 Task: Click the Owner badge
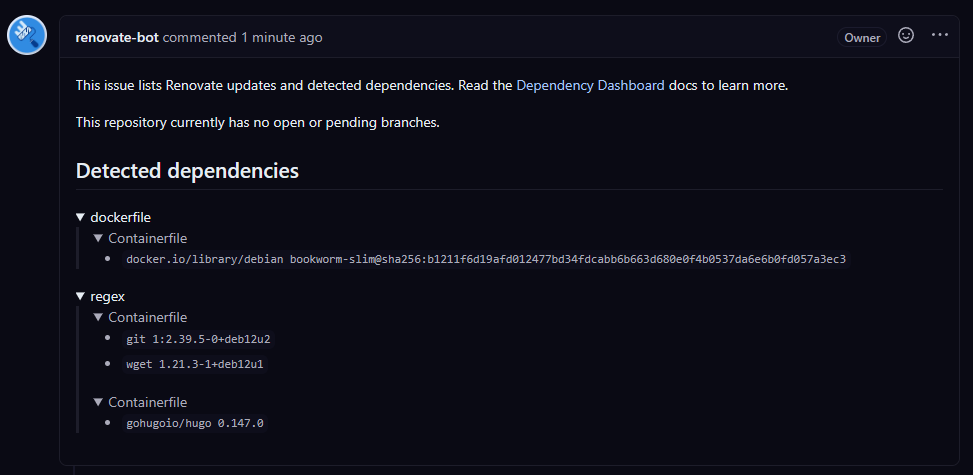pos(862,37)
